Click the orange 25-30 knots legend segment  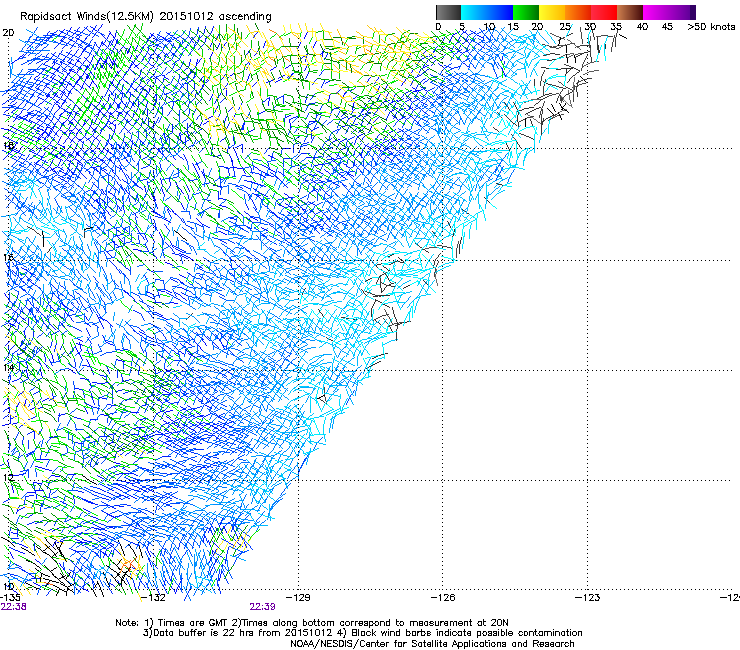click(578, 12)
